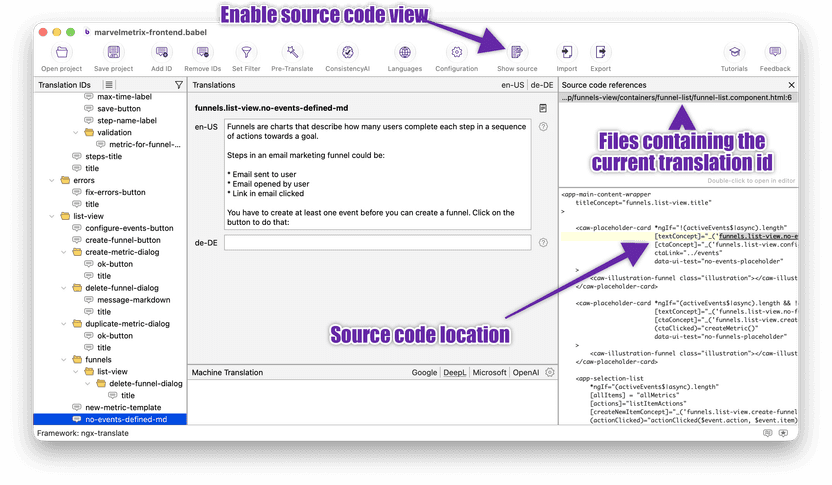Click the Export toolbar icon
The image size is (832, 485).
[601, 53]
